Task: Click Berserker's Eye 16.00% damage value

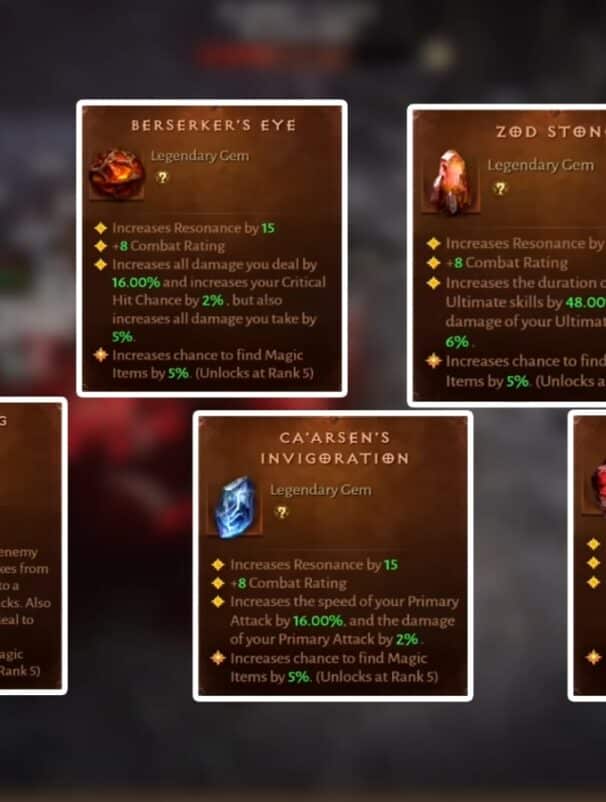Action: [136, 282]
